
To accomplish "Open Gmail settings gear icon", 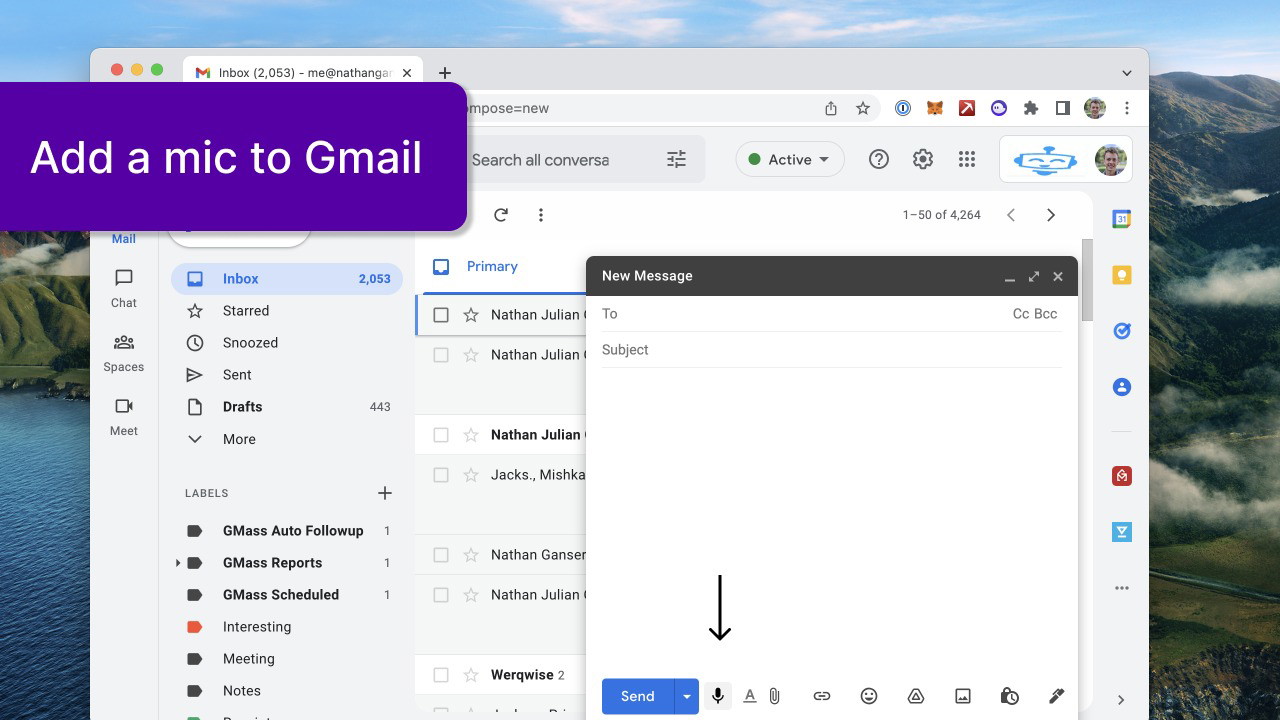I will click(922, 159).
